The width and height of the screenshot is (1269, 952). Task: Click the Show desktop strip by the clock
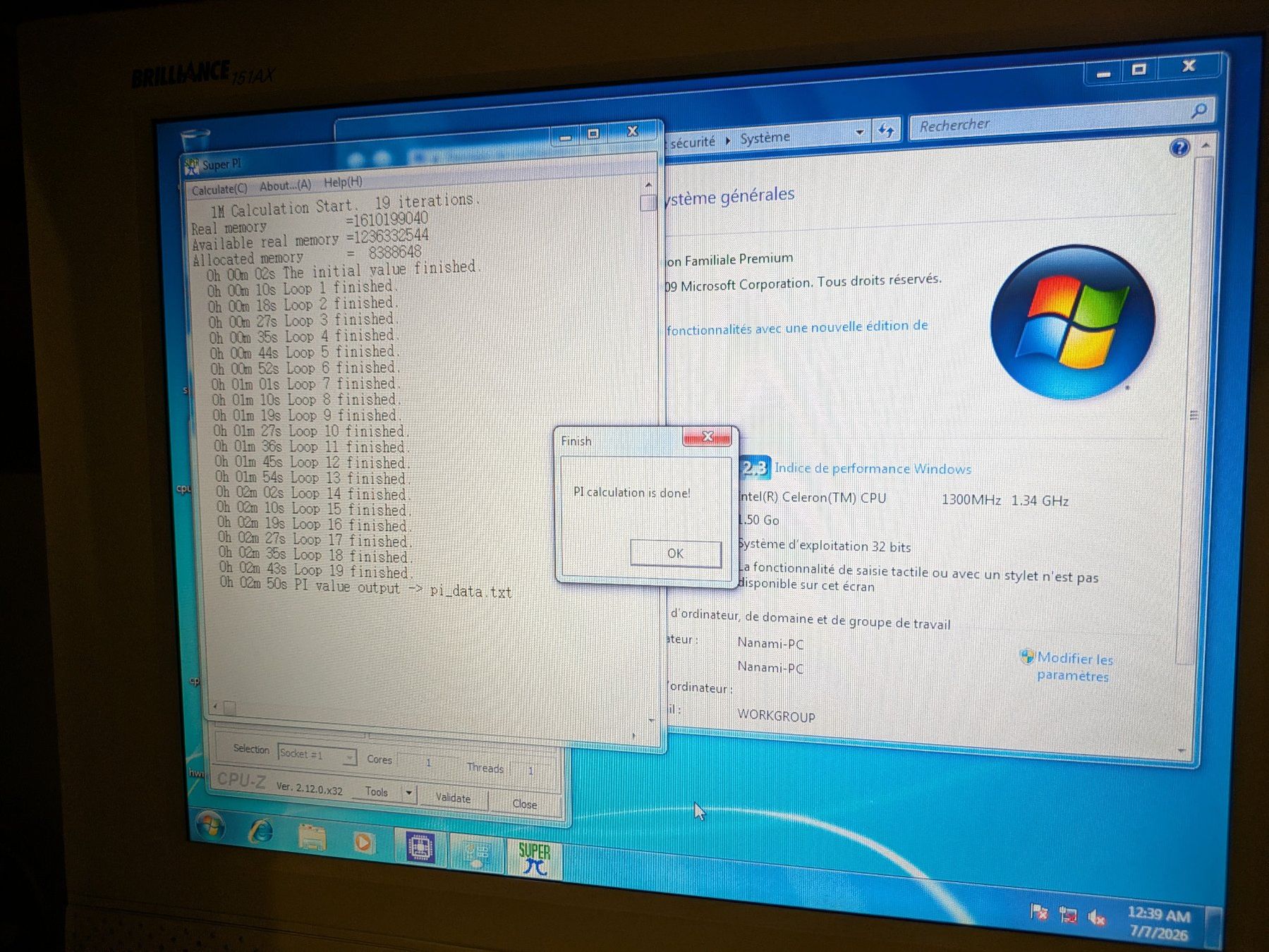pos(1214,929)
